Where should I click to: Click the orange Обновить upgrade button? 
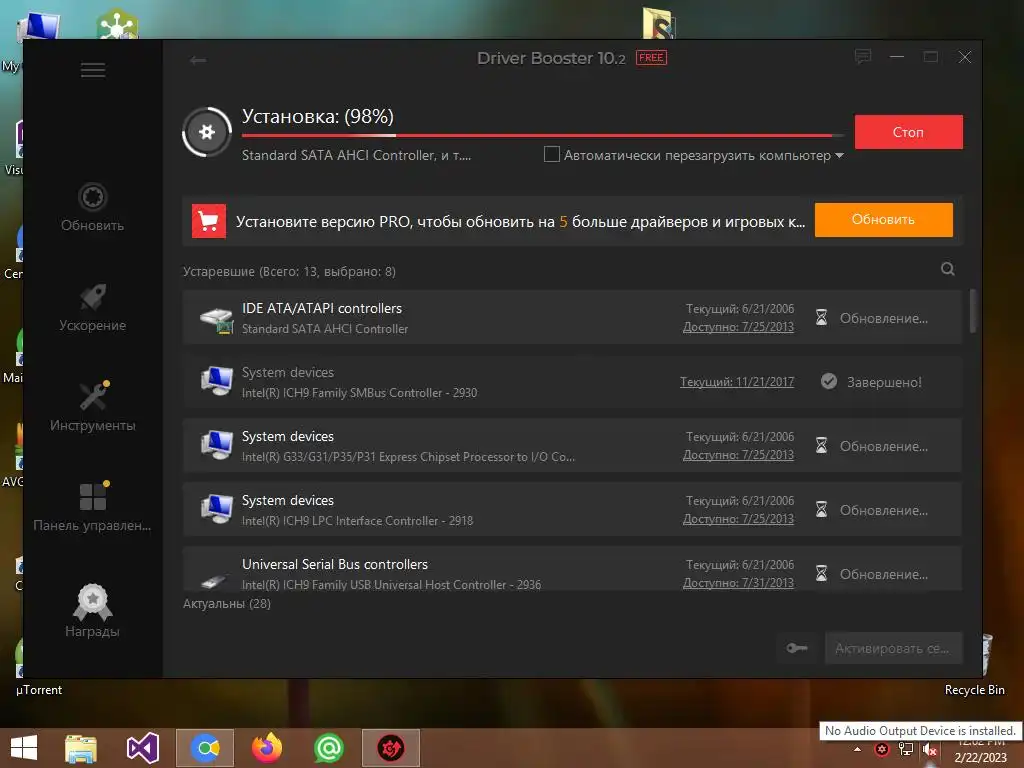click(883, 219)
